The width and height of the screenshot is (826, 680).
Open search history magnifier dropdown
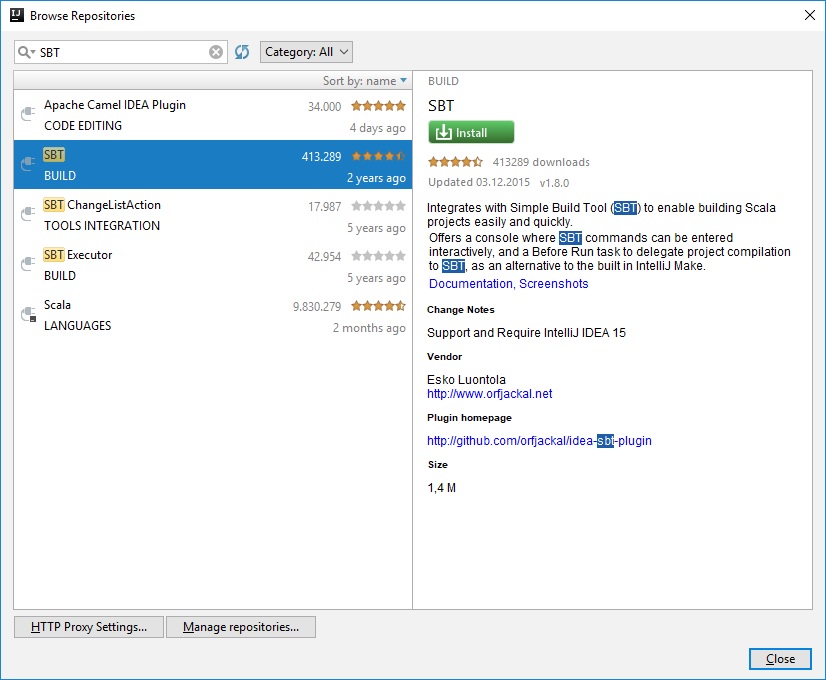(x=26, y=52)
